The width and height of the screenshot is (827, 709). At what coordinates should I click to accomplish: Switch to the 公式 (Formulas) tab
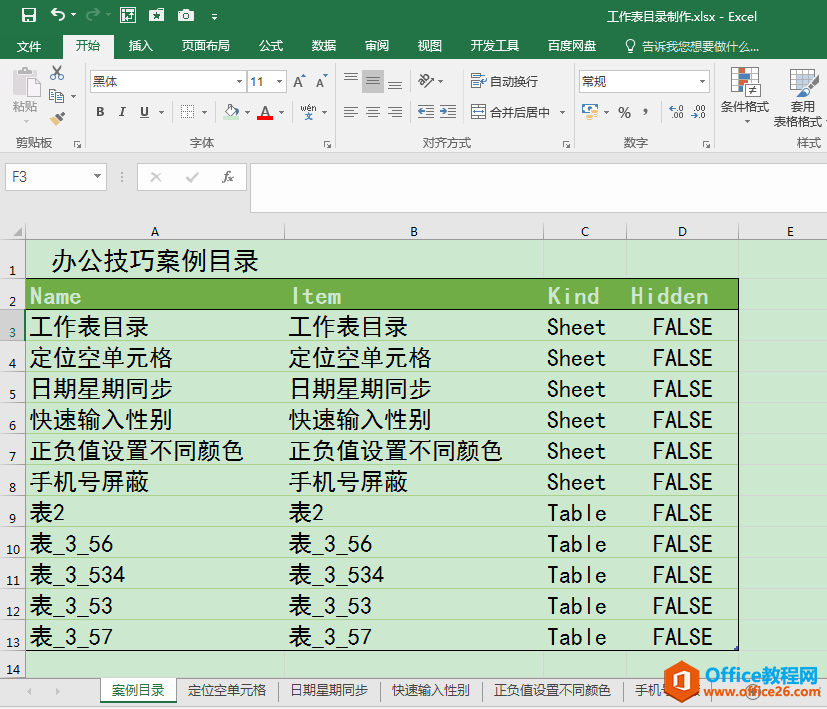pyautogui.click(x=271, y=46)
